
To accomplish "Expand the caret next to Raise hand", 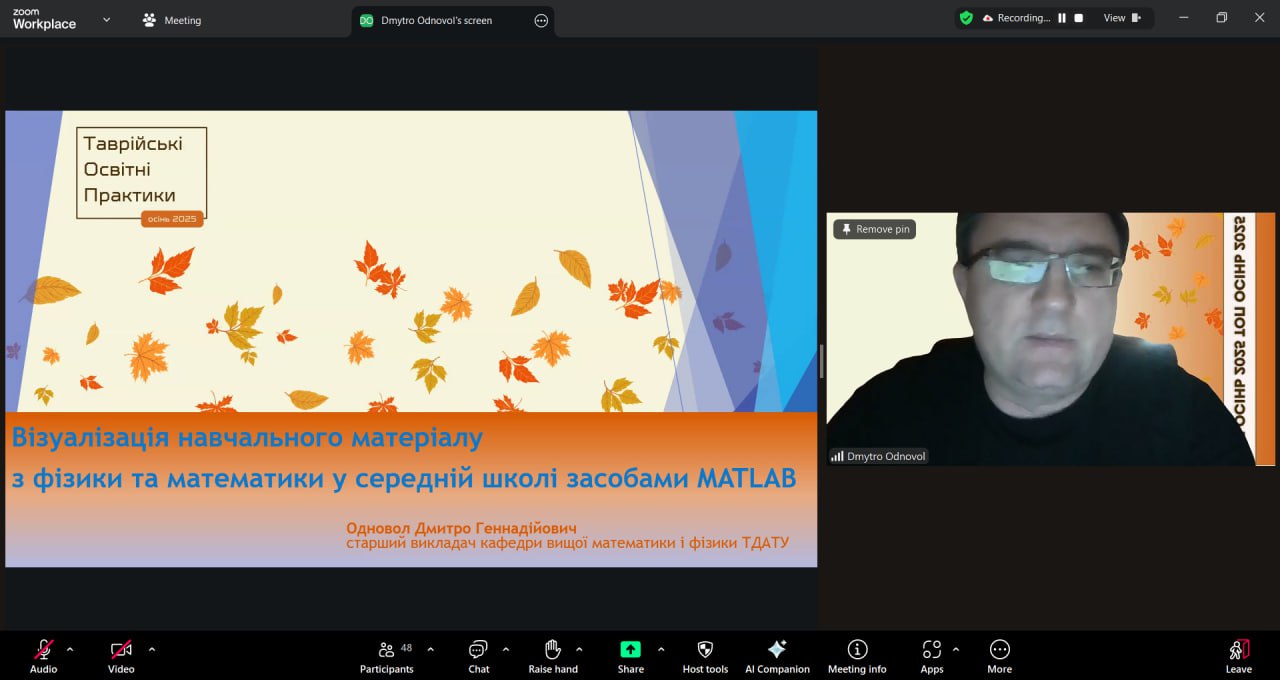I will tap(579, 649).
